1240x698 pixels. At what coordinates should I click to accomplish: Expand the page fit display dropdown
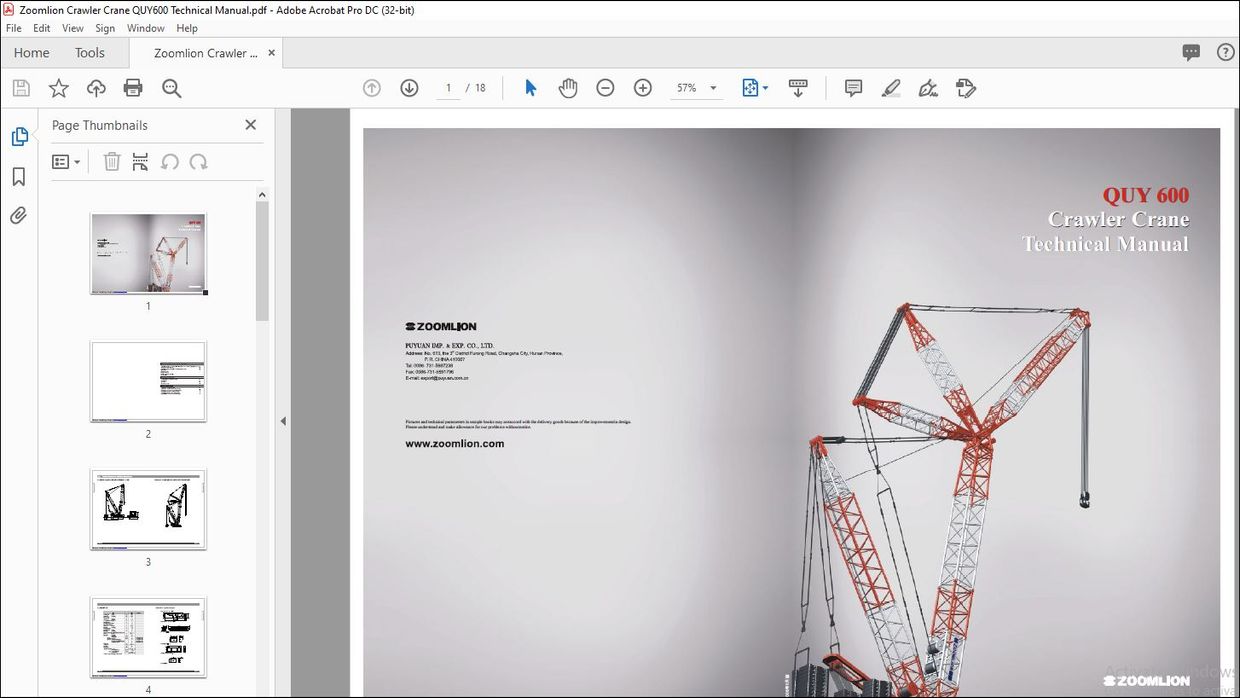pyautogui.click(x=764, y=88)
